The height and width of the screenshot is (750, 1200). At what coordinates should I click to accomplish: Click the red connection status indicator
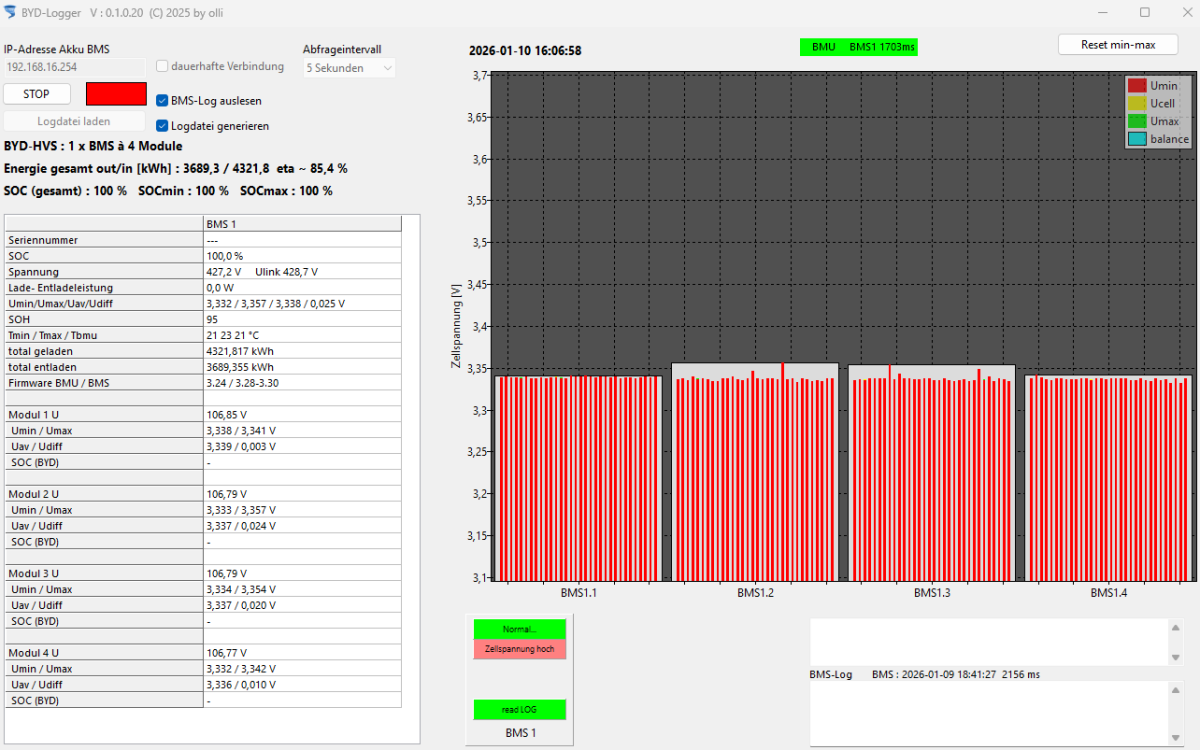pyautogui.click(x=116, y=94)
